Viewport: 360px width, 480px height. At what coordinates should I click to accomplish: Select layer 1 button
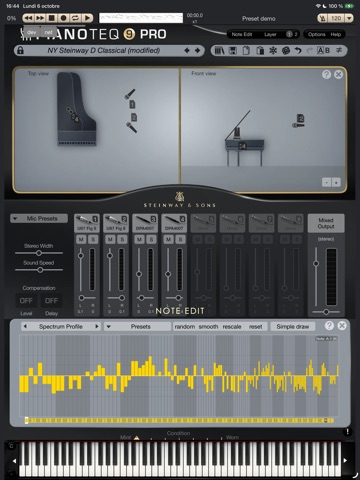[289, 34]
